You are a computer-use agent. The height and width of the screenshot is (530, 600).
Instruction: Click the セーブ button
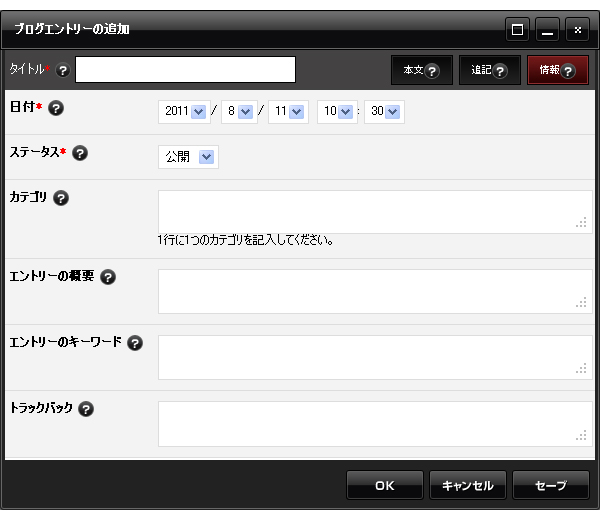(551, 485)
